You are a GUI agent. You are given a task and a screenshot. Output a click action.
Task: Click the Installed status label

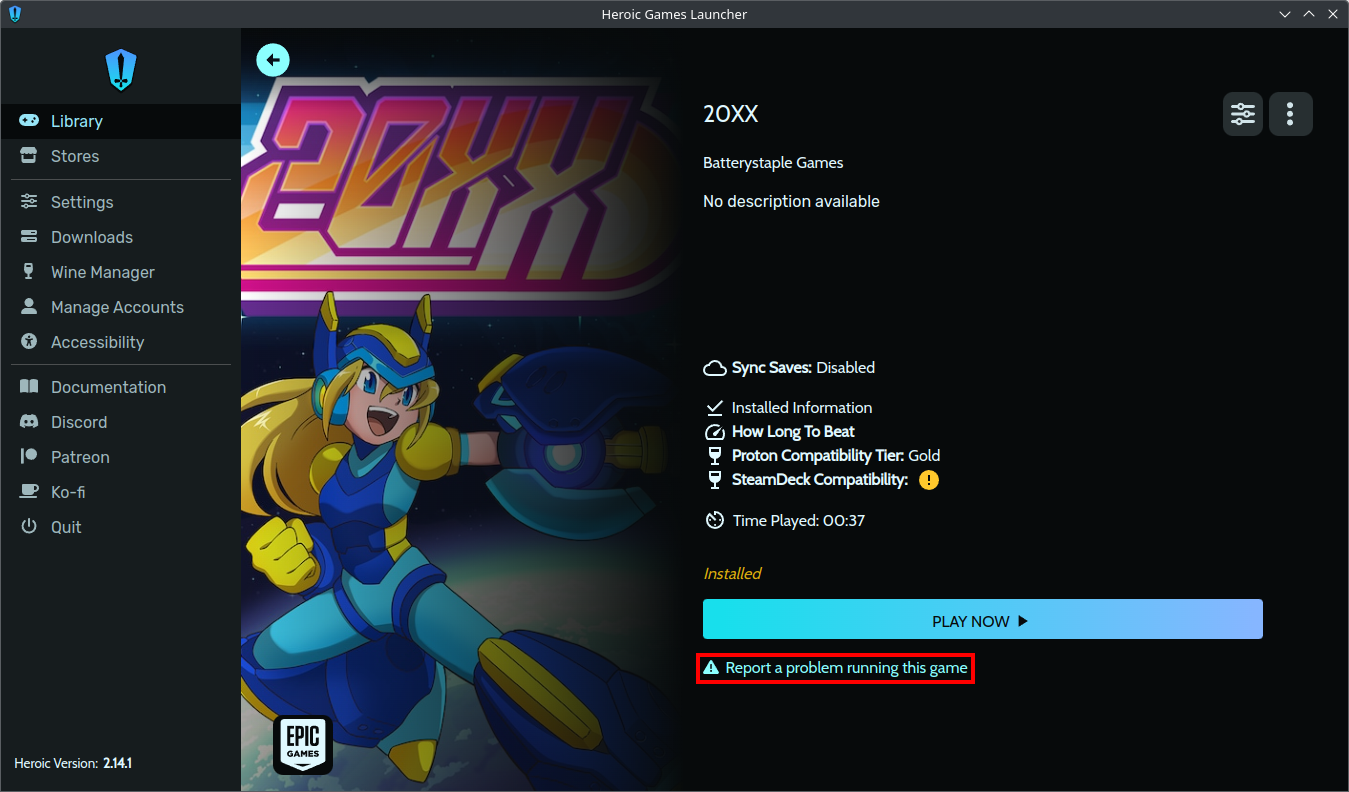tap(732, 574)
